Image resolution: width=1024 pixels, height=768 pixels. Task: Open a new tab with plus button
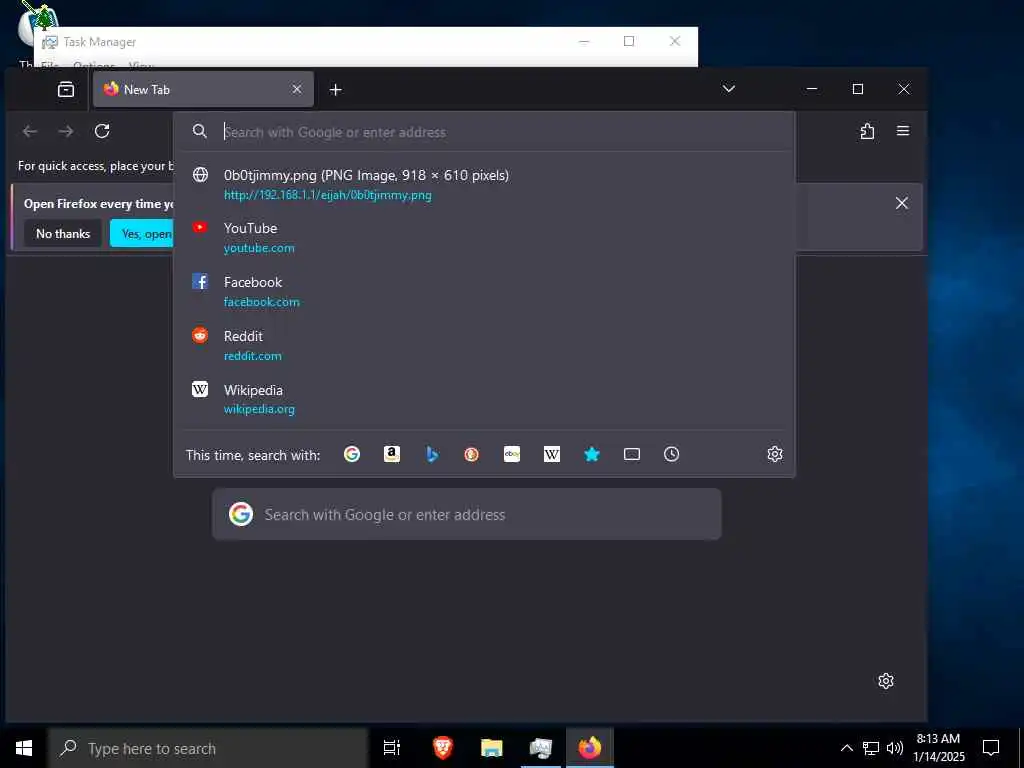click(336, 89)
